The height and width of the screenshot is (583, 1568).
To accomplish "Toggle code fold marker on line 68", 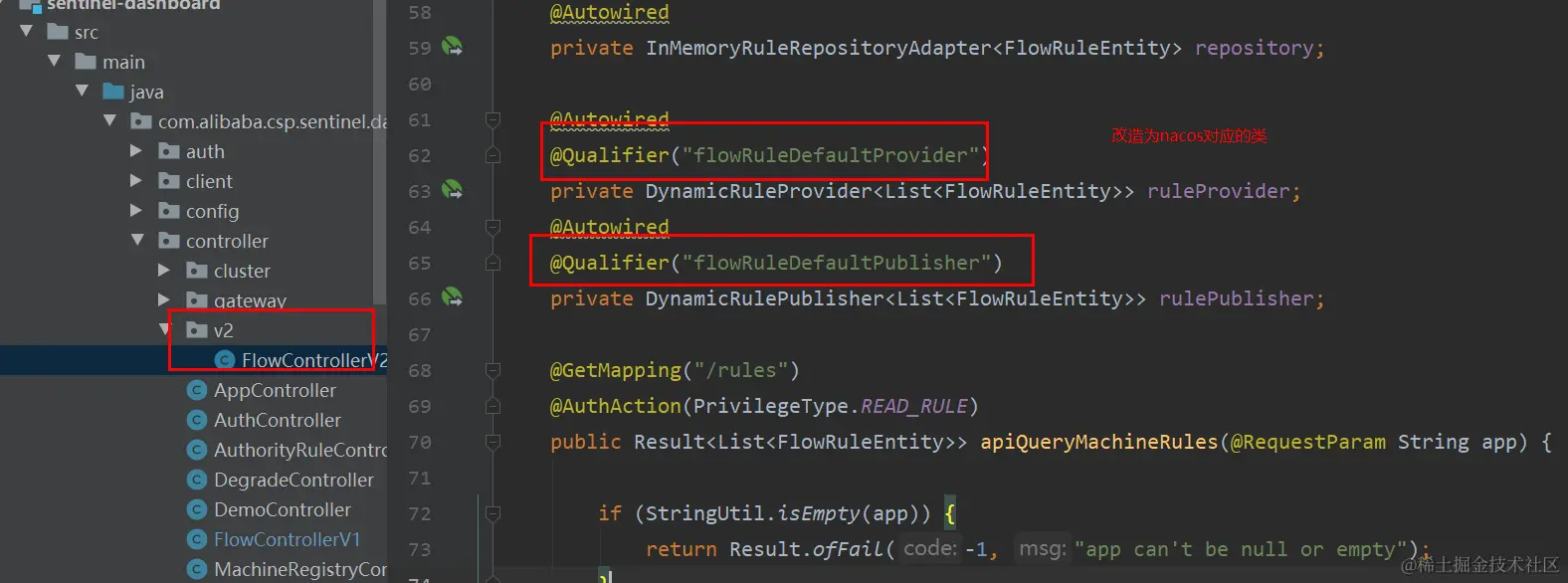I will [x=492, y=371].
